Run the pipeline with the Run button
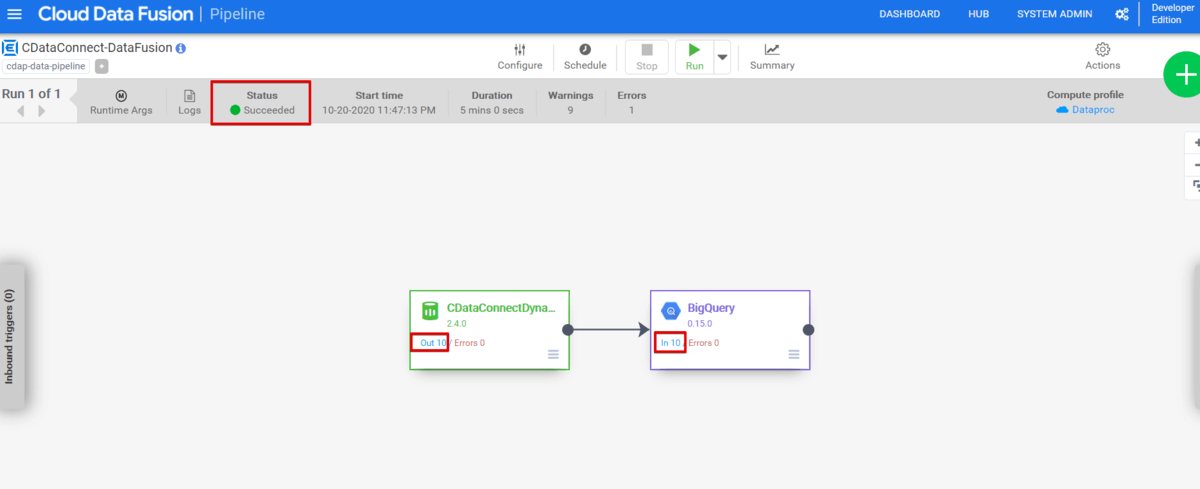Viewport: 1200px width, 489px height. pyautogui.click(x=695, y=57)
